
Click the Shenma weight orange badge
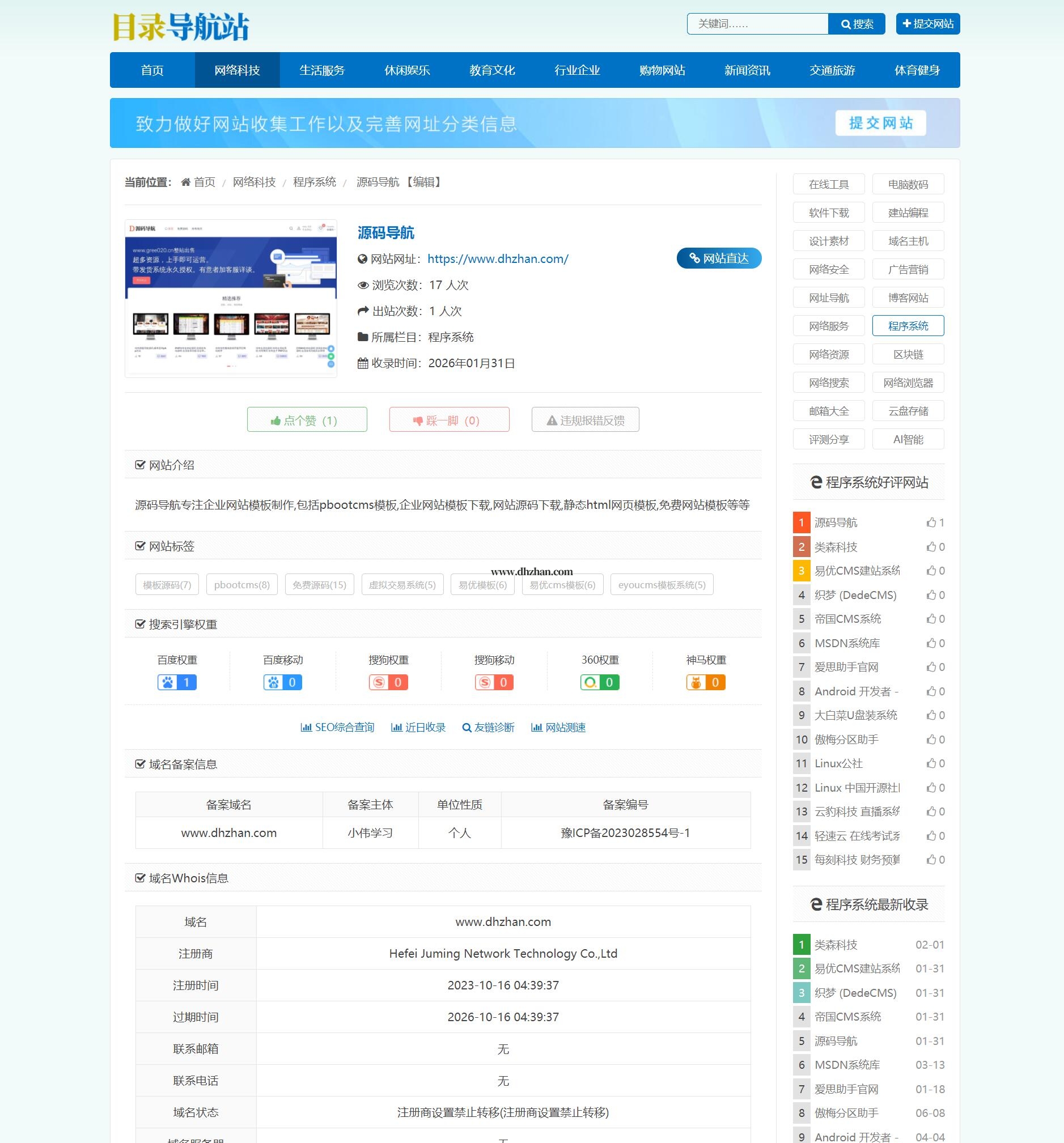tap(706, 682)
